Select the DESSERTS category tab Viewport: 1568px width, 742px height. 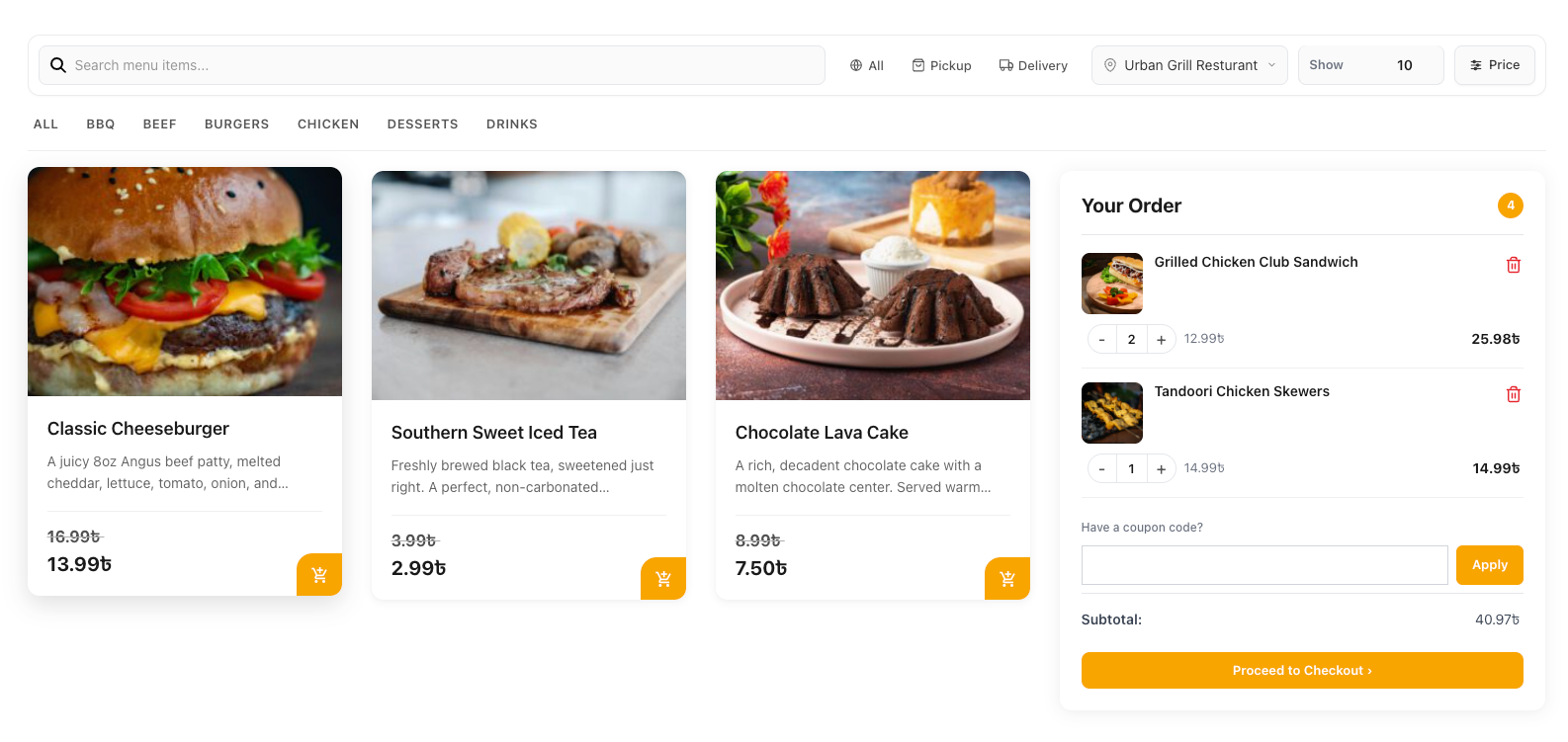click(422, 124)
